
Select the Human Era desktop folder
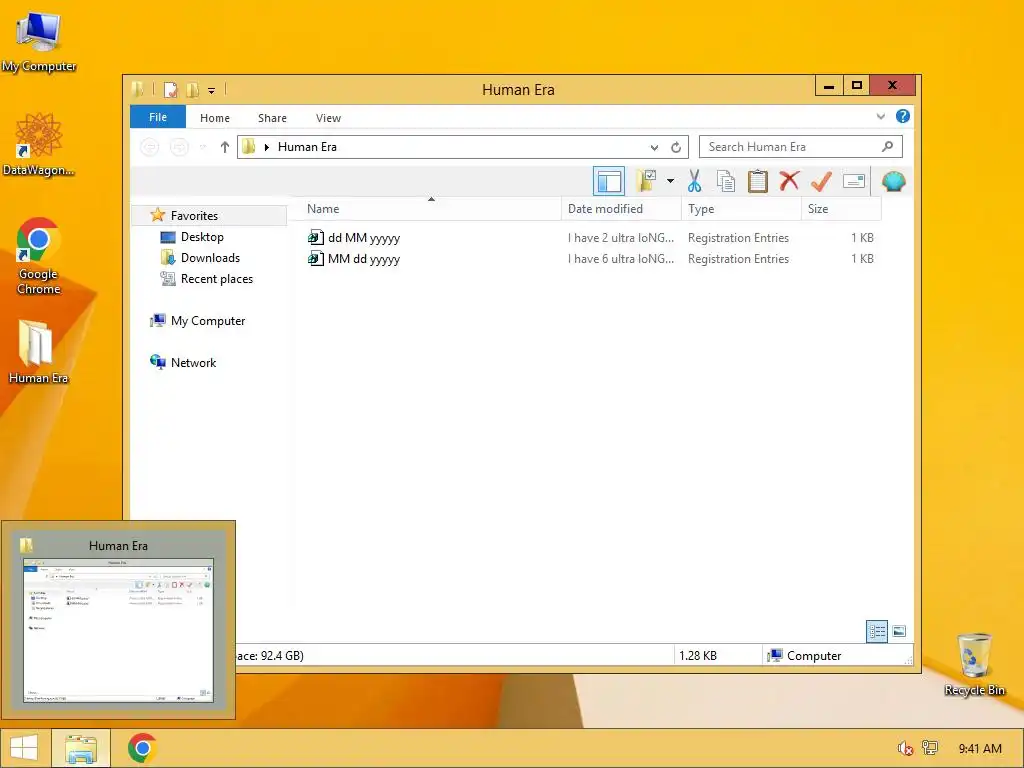(x=38, y=351)
